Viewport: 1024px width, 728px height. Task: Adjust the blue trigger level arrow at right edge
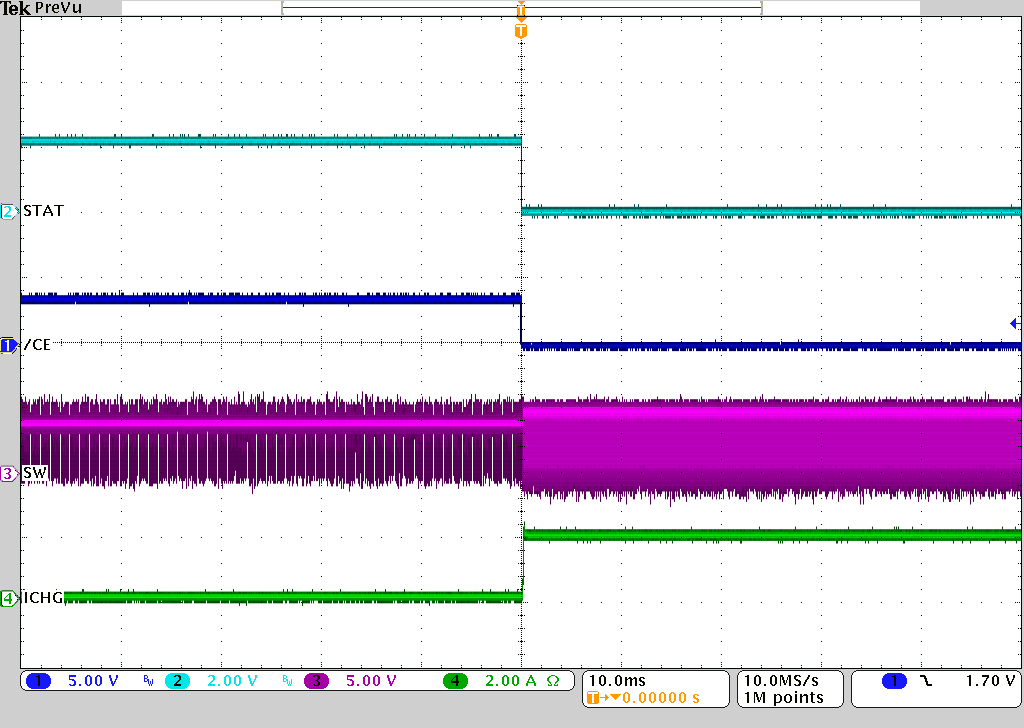[1014, 323]
